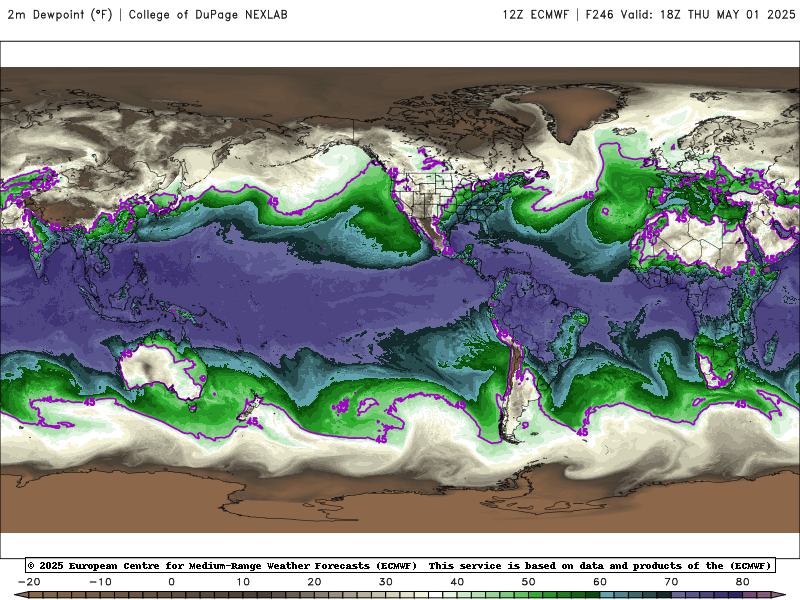Click the 20 colorbar tick label

(314, 582)
